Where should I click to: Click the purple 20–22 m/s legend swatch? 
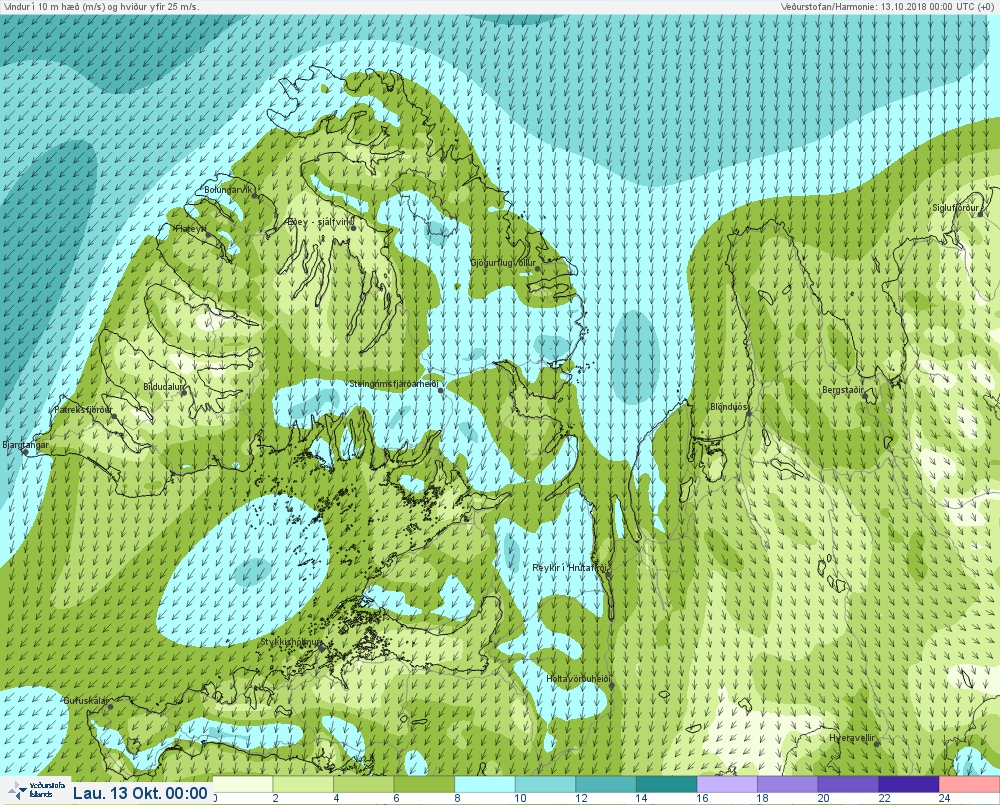pos(849,784)
